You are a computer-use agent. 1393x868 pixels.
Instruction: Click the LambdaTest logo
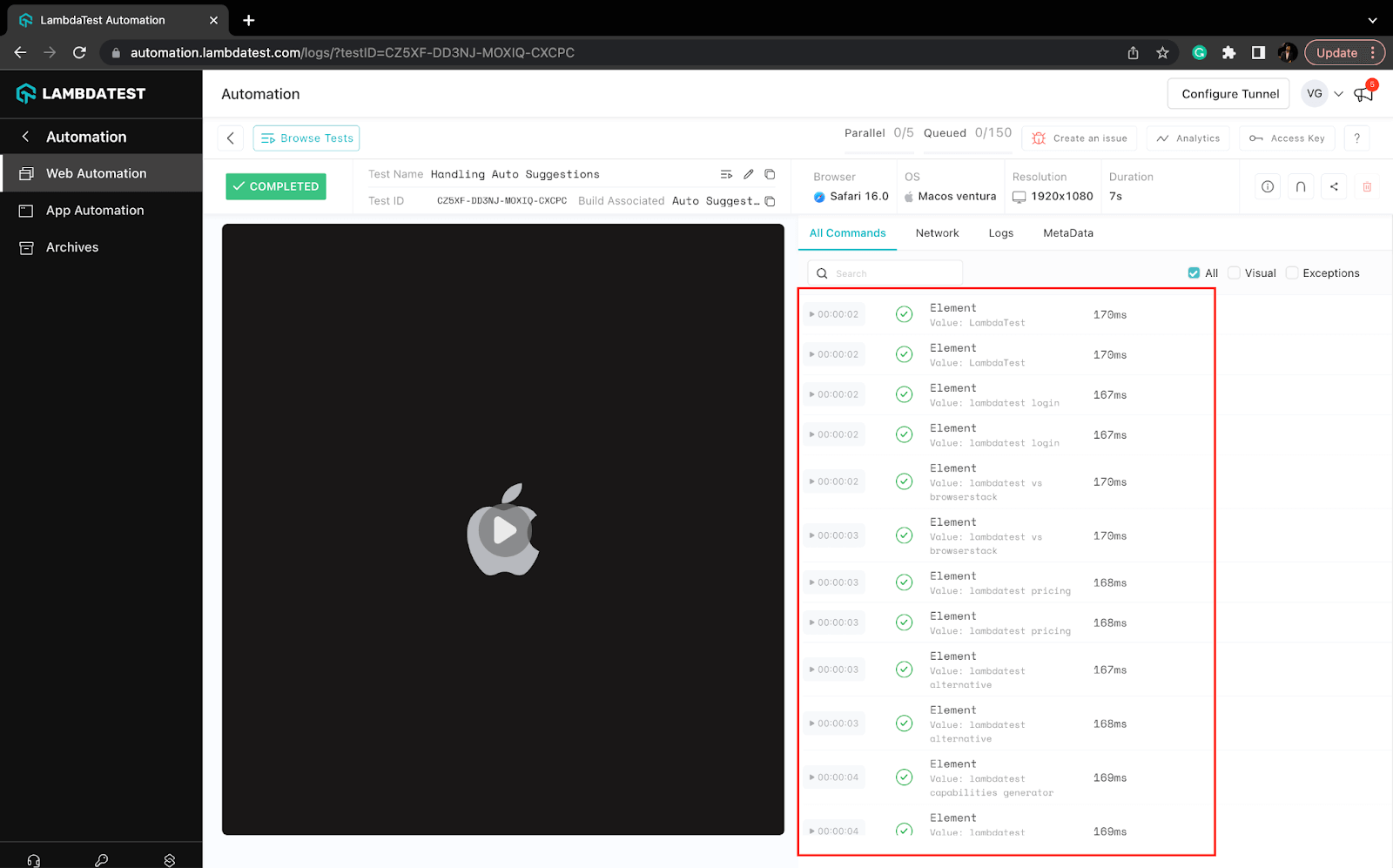point(81,93)
